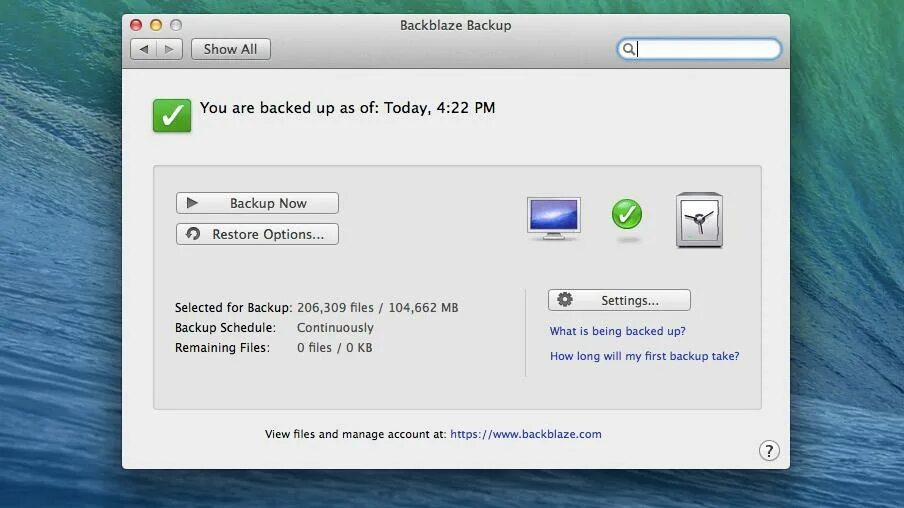This screenshot has height=508, width=904.
Task: Minimize the window with the yellow button
Action: [x=156, y=25]
